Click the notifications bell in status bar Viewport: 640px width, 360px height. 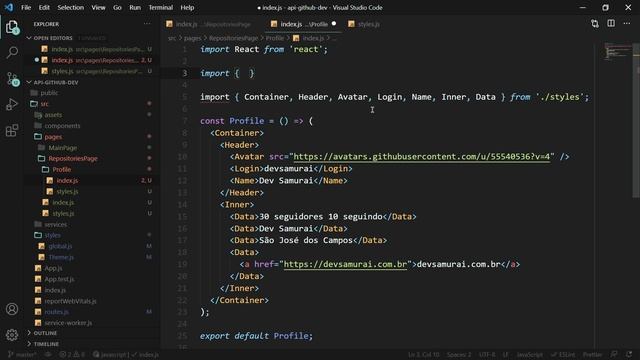pyautogui.click(x=629, y=354)
